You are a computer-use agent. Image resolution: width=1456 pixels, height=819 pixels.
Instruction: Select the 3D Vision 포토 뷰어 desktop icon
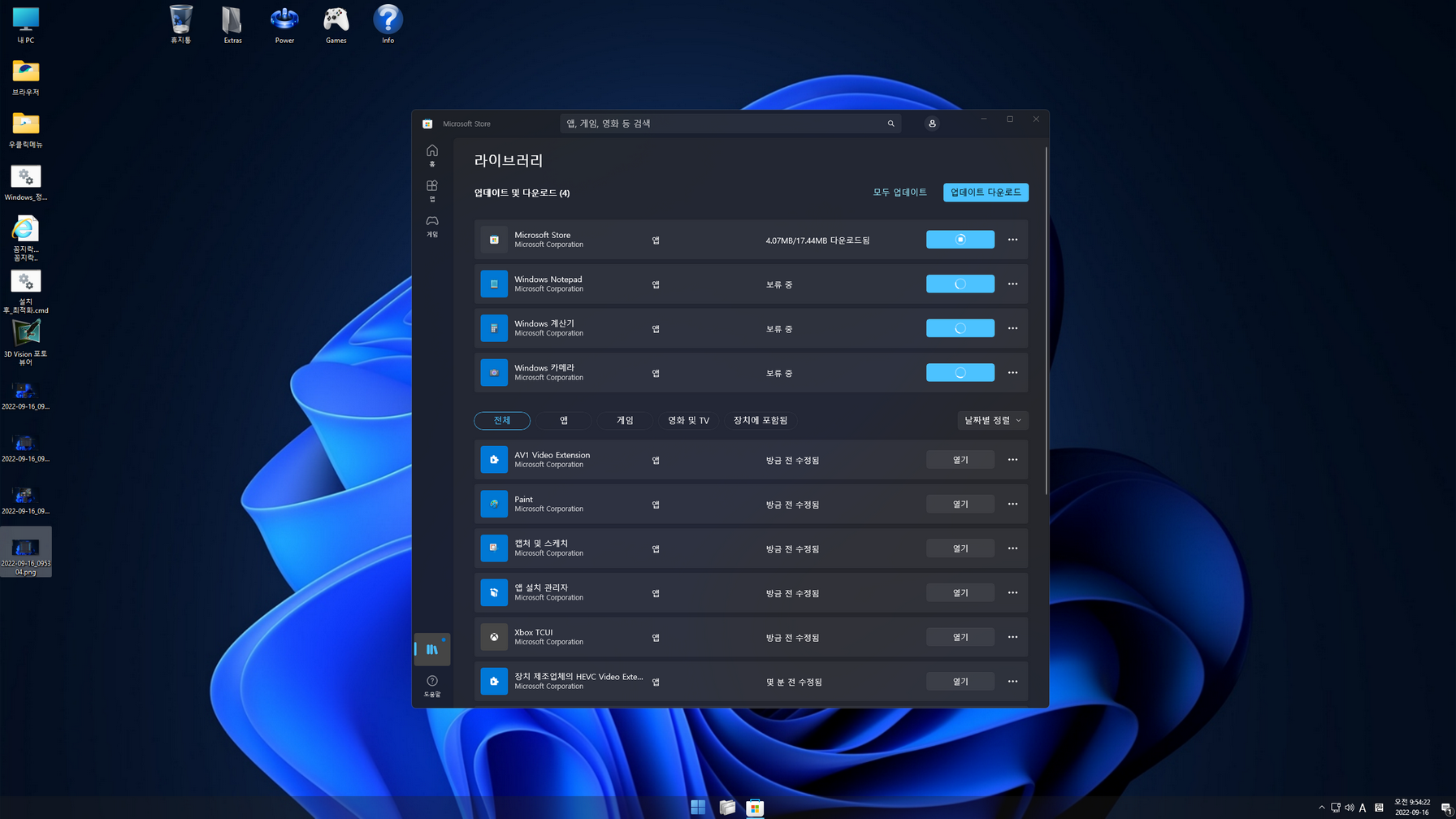point(25,342)
